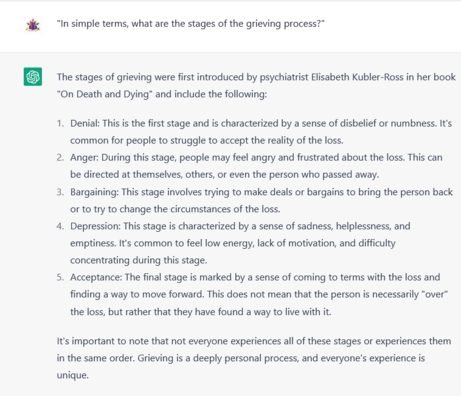The image size is (461, 396).
Task: Click the sentence starting "It's important to note"
Action: [254, 350]
